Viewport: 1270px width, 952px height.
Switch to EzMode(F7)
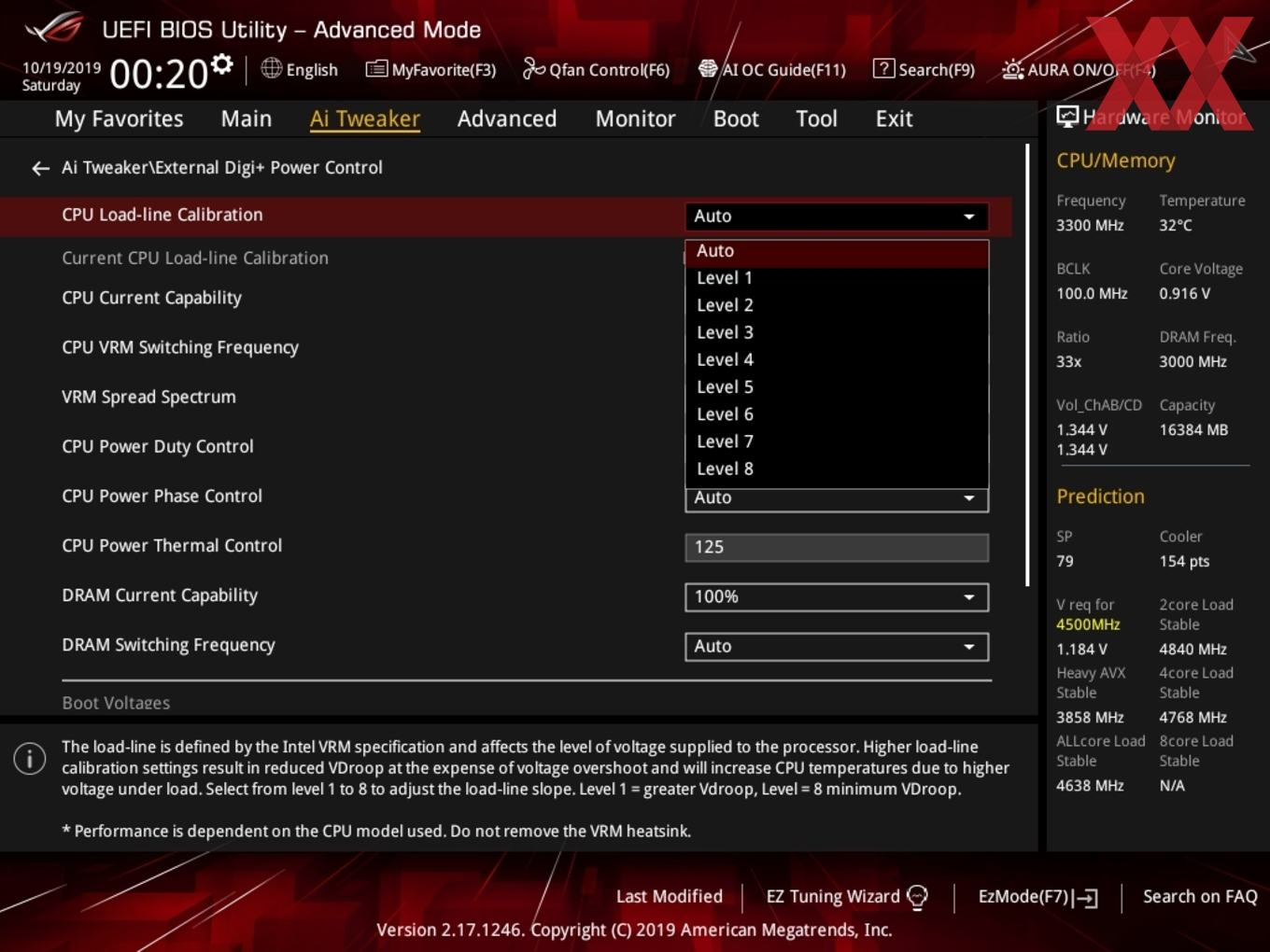tap(1038, 897)
